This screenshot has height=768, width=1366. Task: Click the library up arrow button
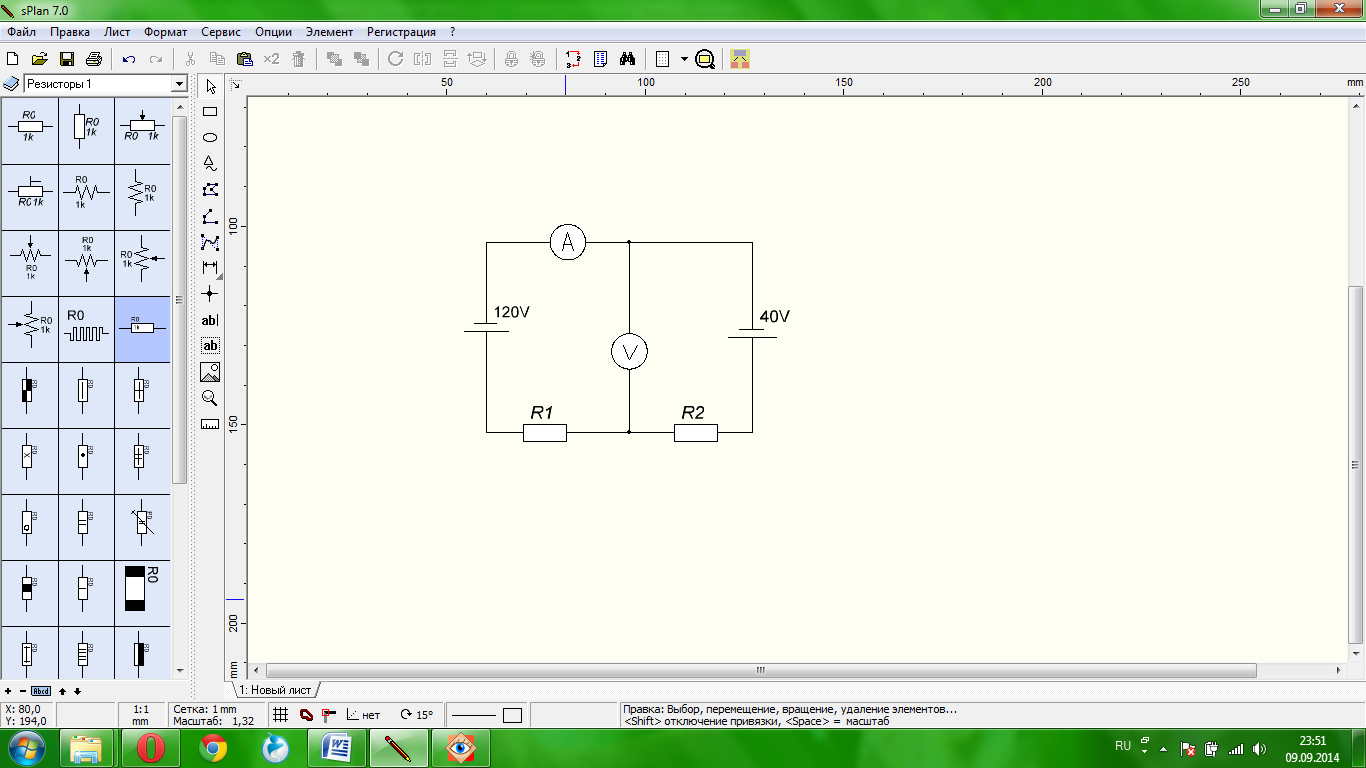click(x=62, y=691)
